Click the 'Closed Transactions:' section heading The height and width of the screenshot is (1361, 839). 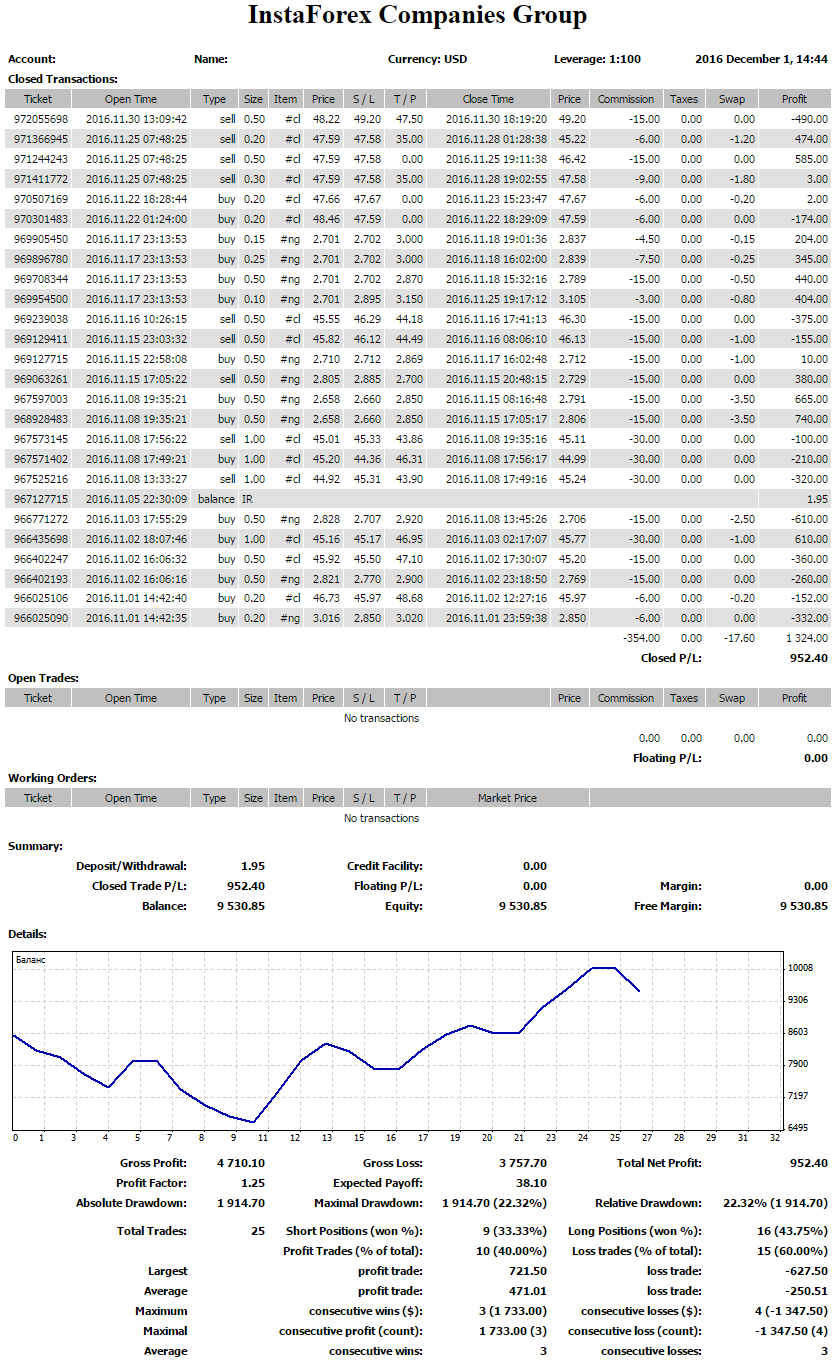[63, 78]
